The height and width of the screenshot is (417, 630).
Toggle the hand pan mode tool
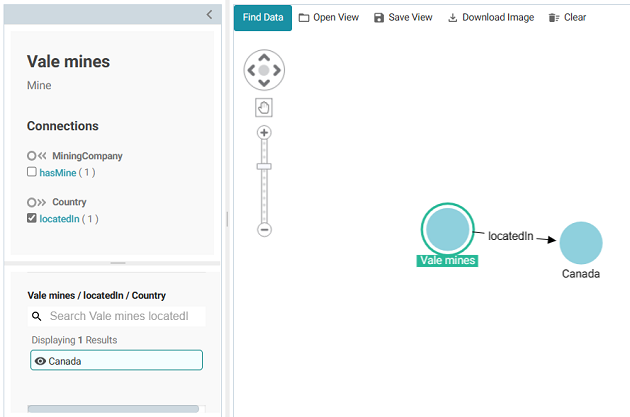point(264,108)
